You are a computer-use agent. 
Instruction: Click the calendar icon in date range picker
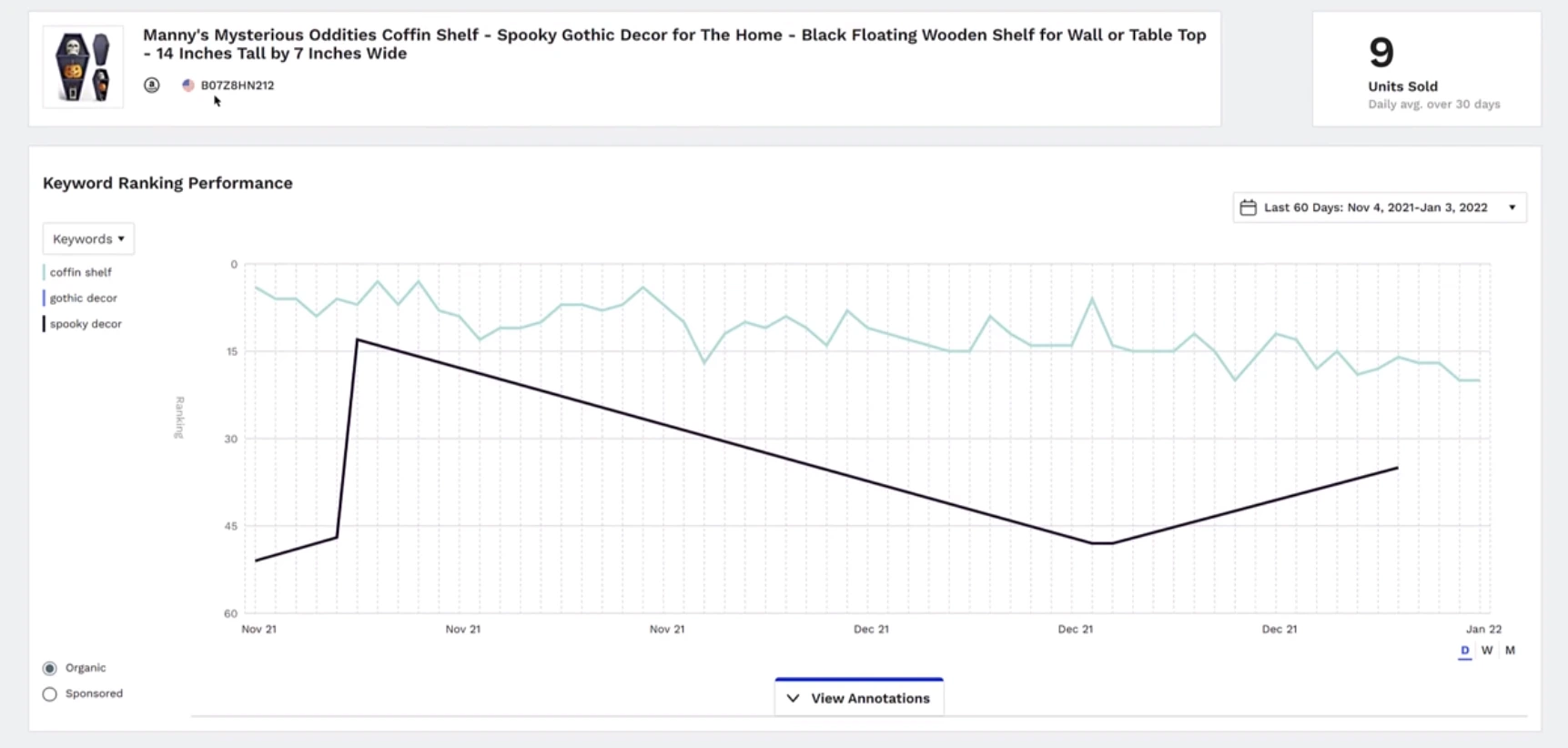[1248, 207]
